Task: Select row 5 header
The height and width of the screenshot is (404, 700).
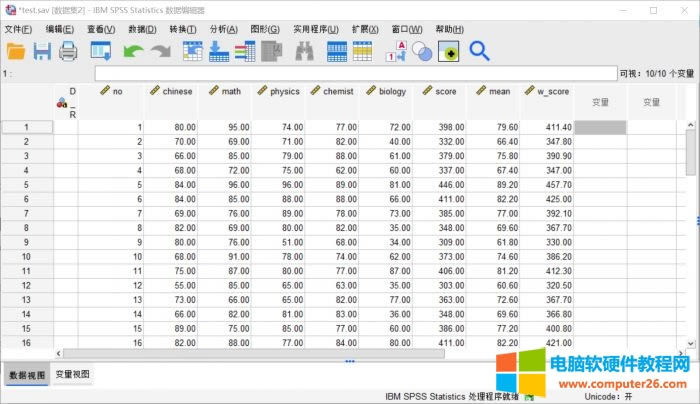Action: click(27, 185)
